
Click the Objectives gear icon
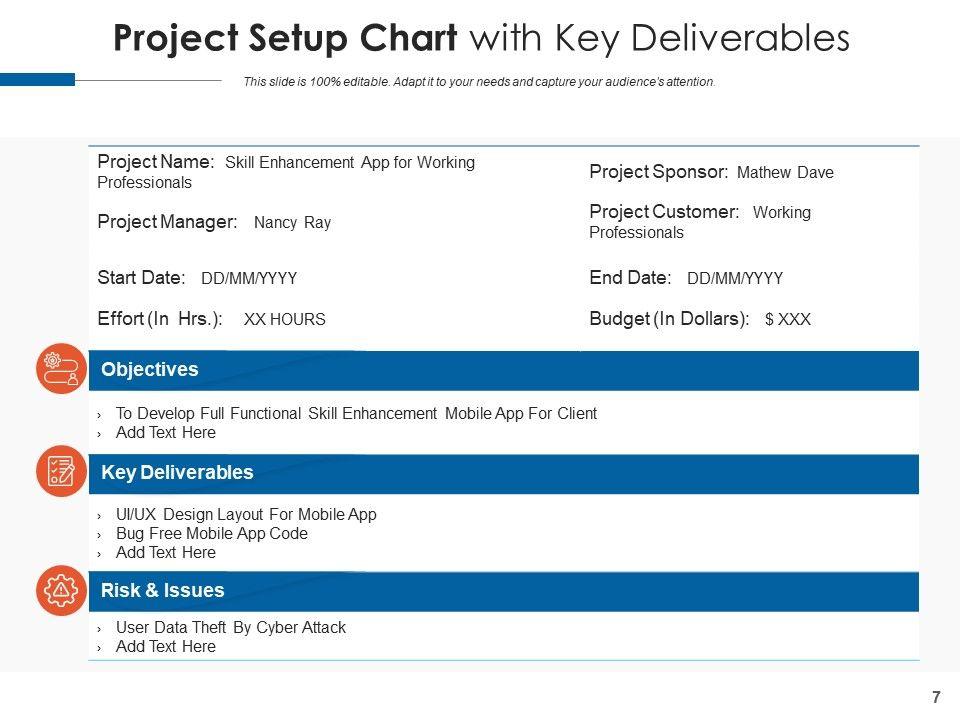click(x=61, y=369)
